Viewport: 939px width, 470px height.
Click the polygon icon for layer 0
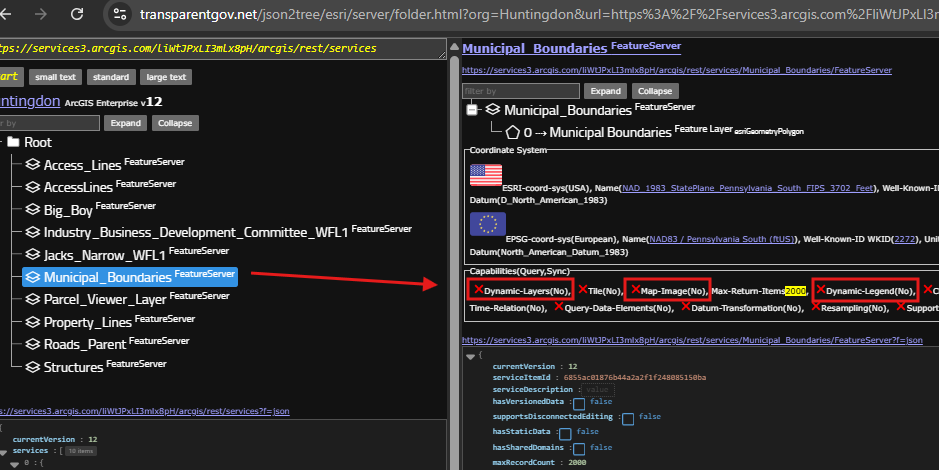(x=512, y=132)
